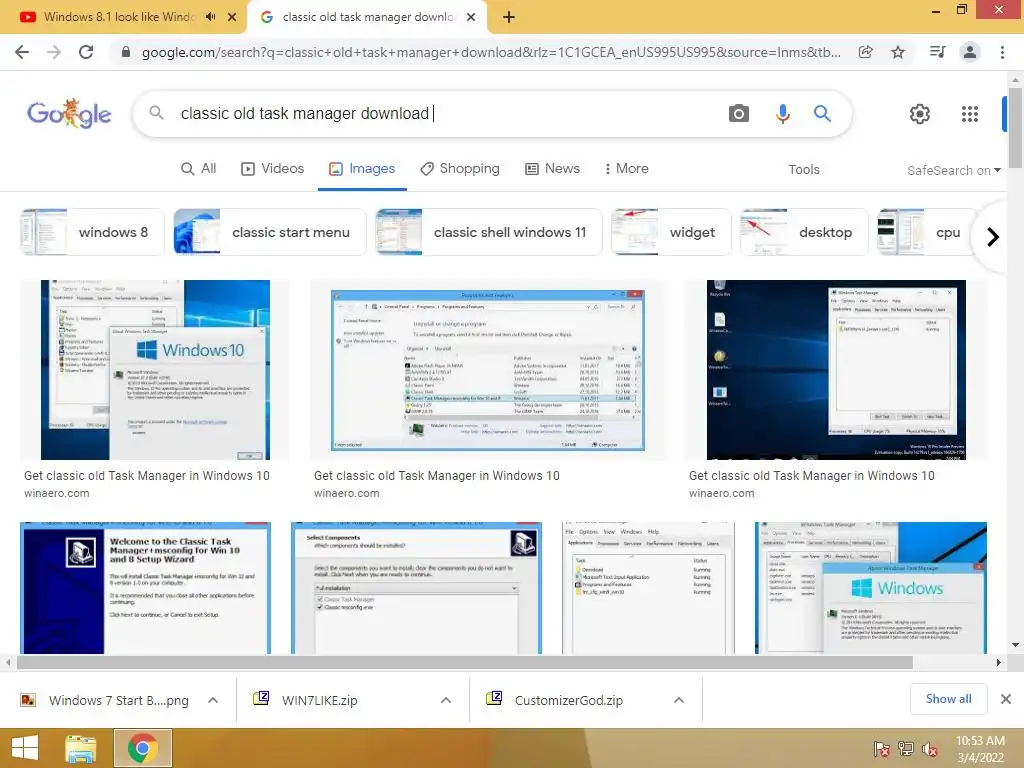1024x768 pixels.
Task: Open Windows Start button
Action: 25,748
